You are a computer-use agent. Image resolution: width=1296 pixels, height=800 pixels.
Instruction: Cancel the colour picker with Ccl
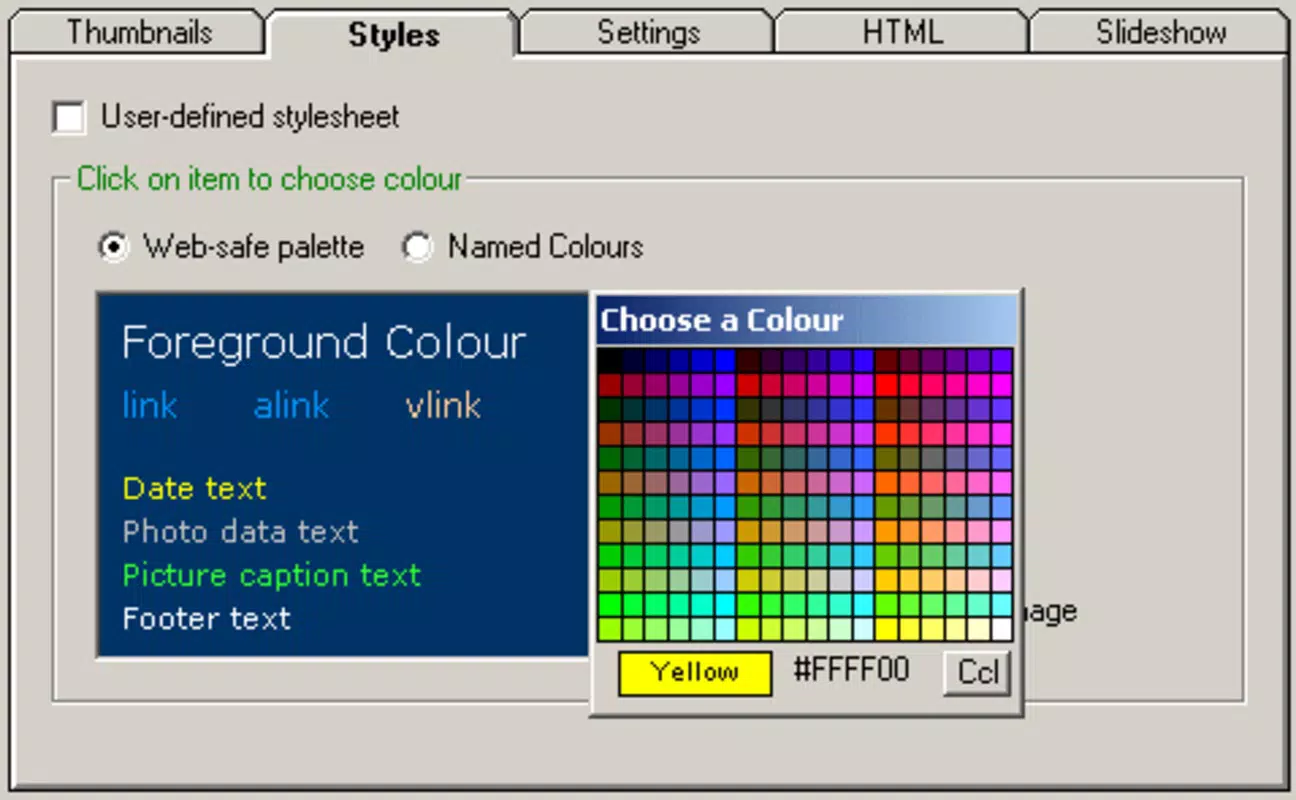tap(977, 672)
